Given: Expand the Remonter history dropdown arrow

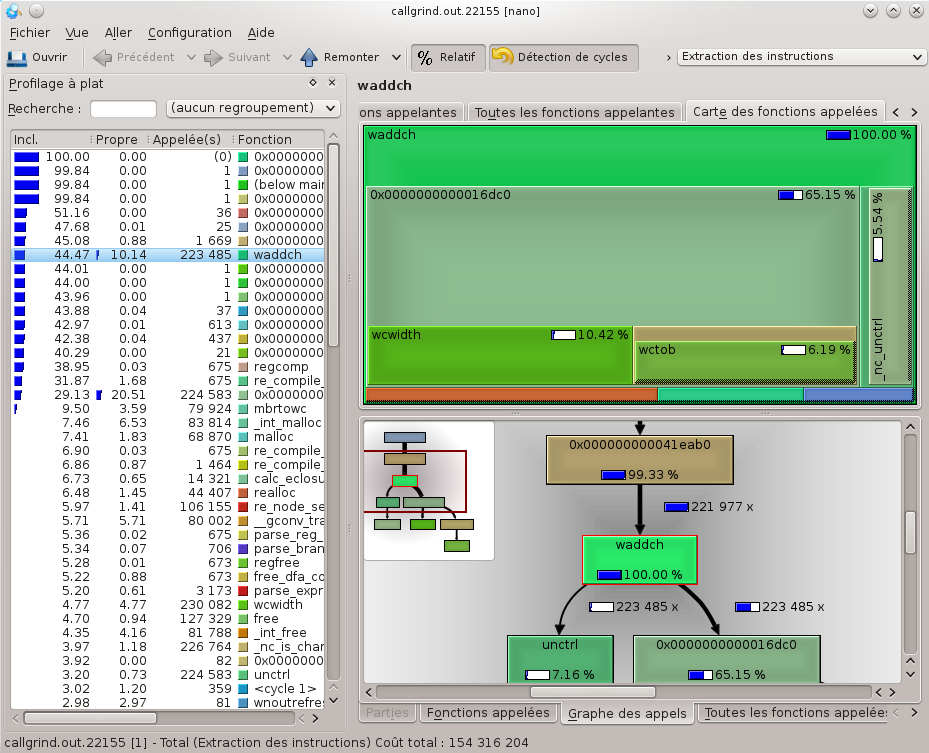Looking at the screenshot, I should [396, 57].
